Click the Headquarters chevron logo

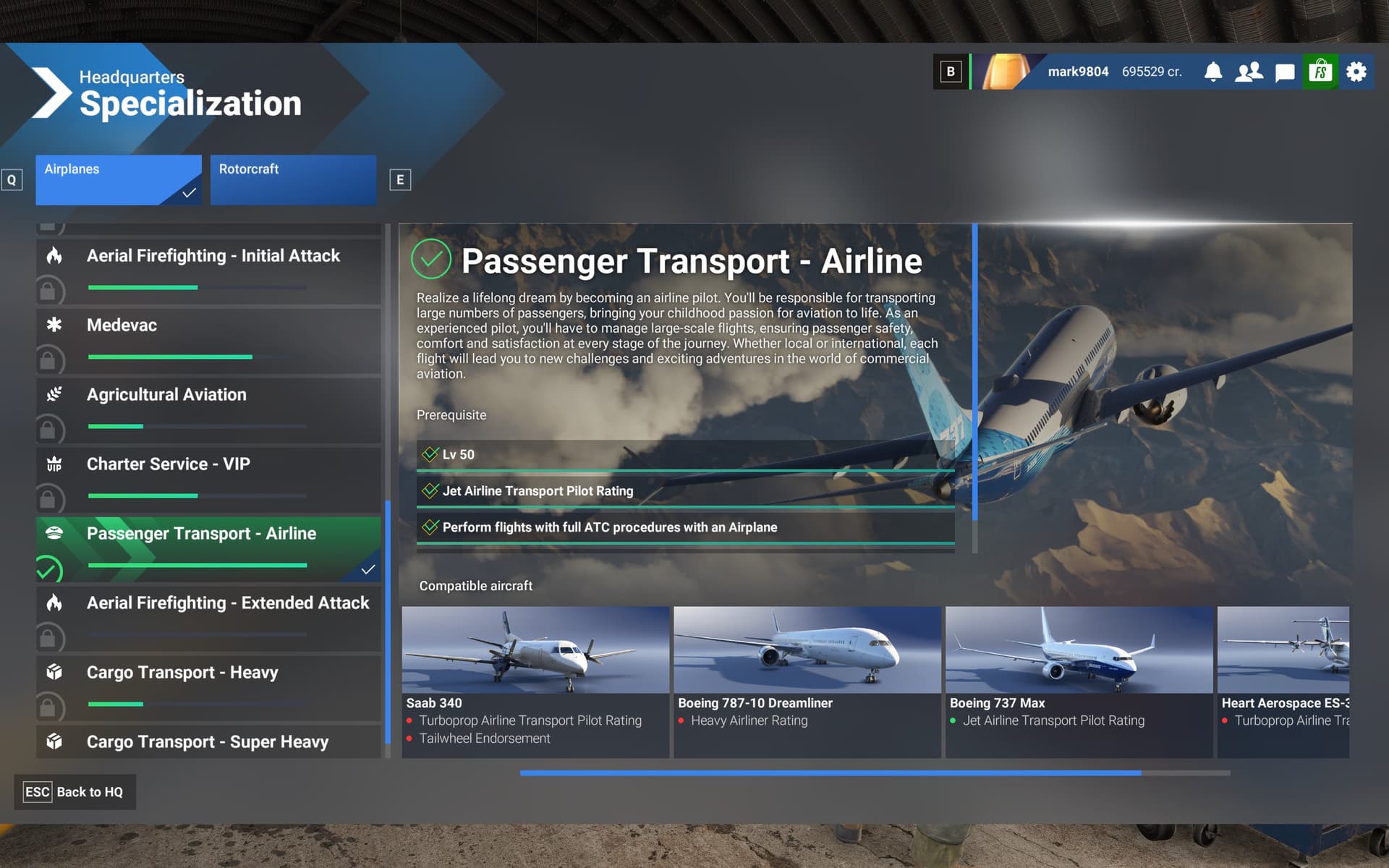(x=51, y=93)
